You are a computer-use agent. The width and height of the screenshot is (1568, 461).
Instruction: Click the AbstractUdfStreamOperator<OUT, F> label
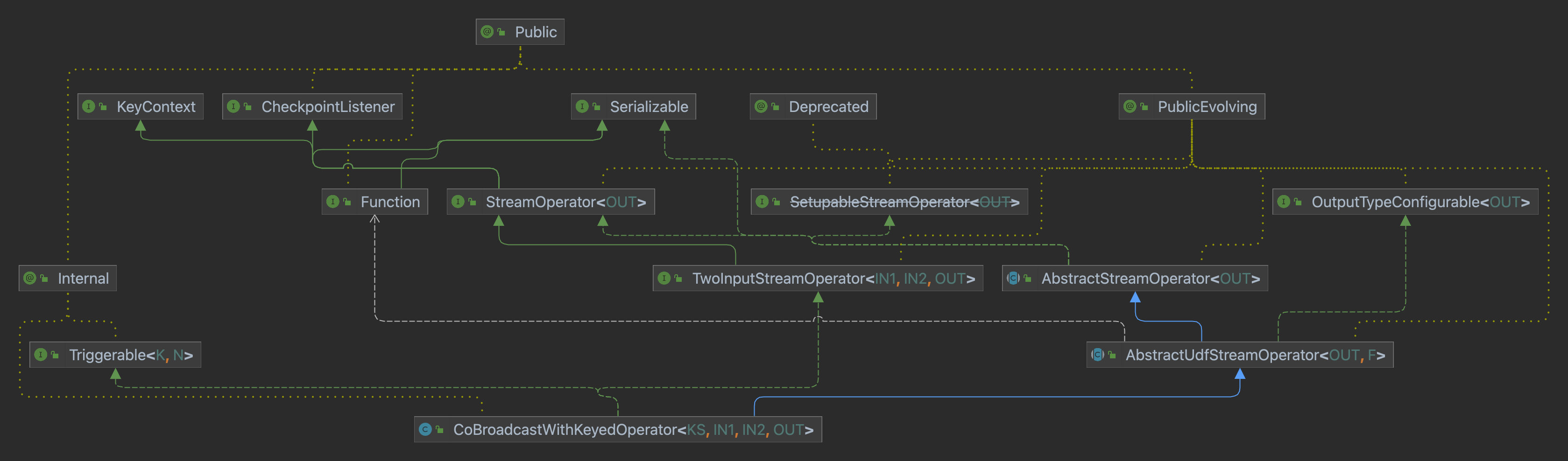1255,355
